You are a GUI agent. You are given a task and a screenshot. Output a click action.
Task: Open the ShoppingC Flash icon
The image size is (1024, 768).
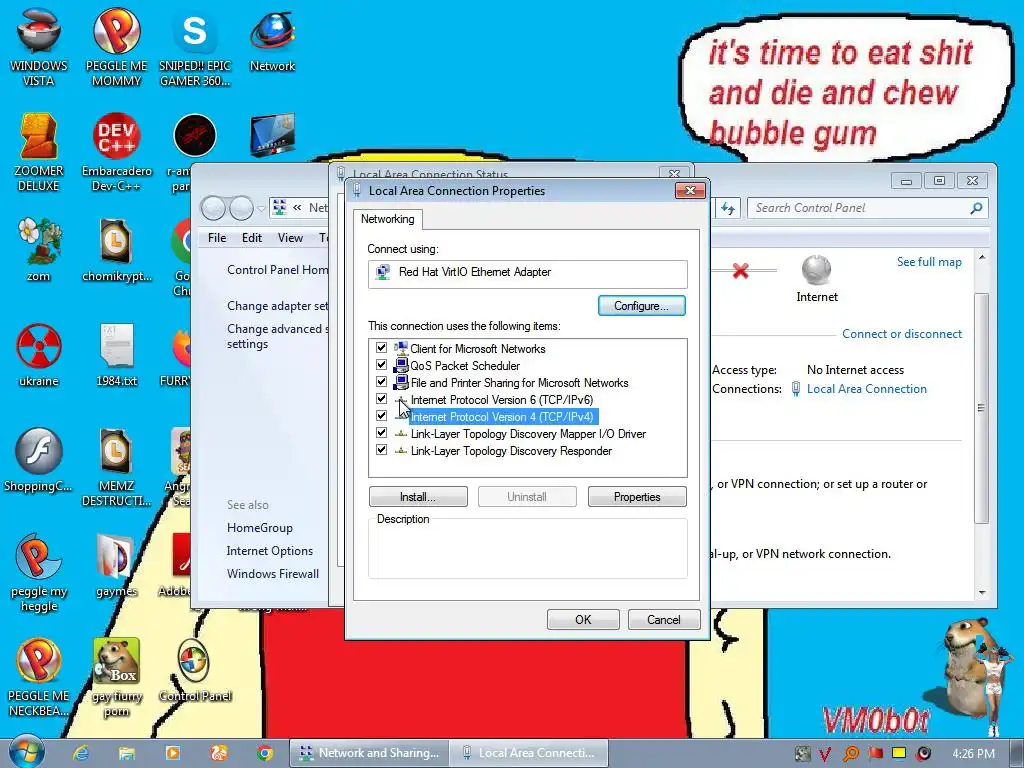click(39, 459)
